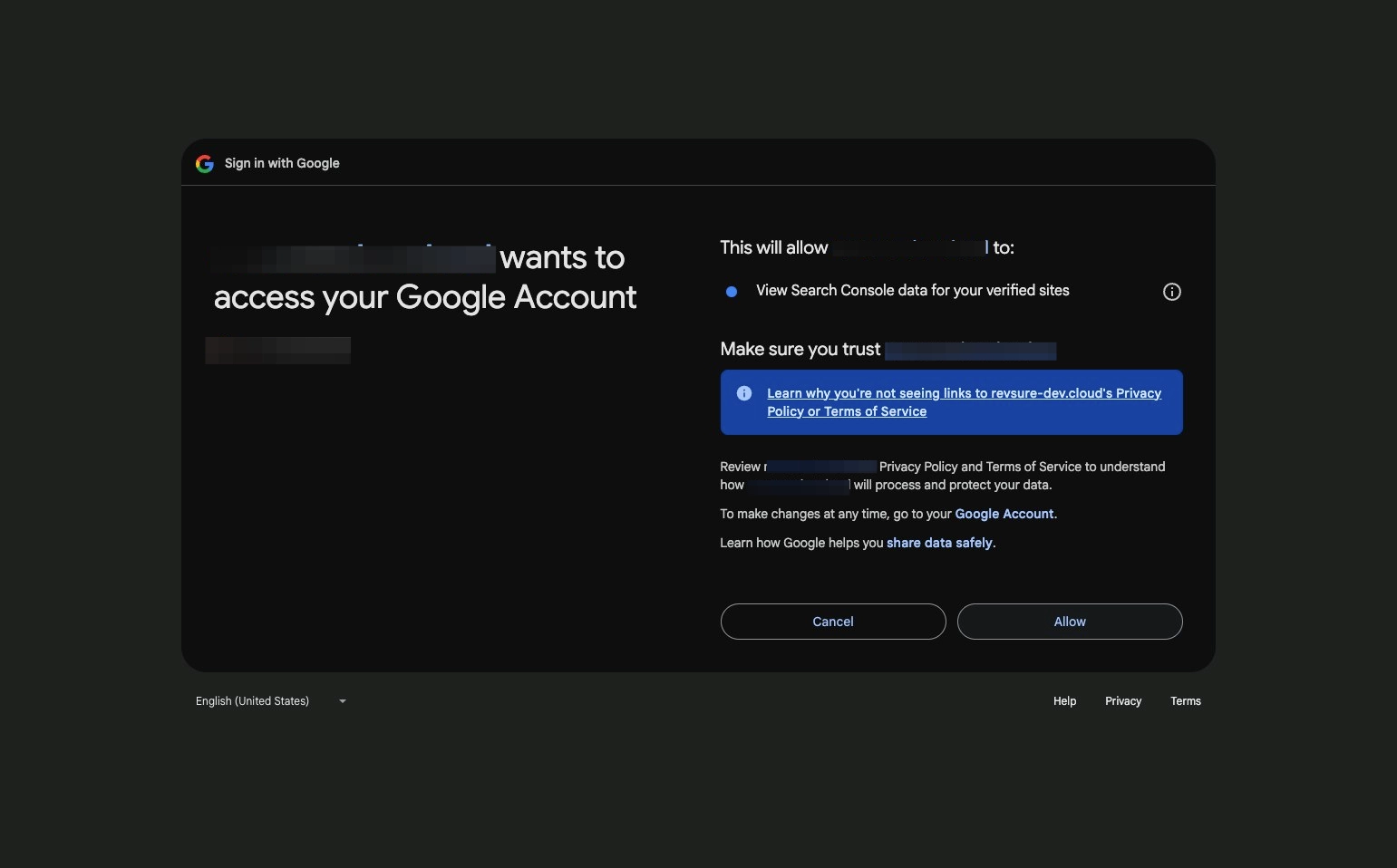
Task: Click View Search Console data permission text
Action: tap(913, 290)
